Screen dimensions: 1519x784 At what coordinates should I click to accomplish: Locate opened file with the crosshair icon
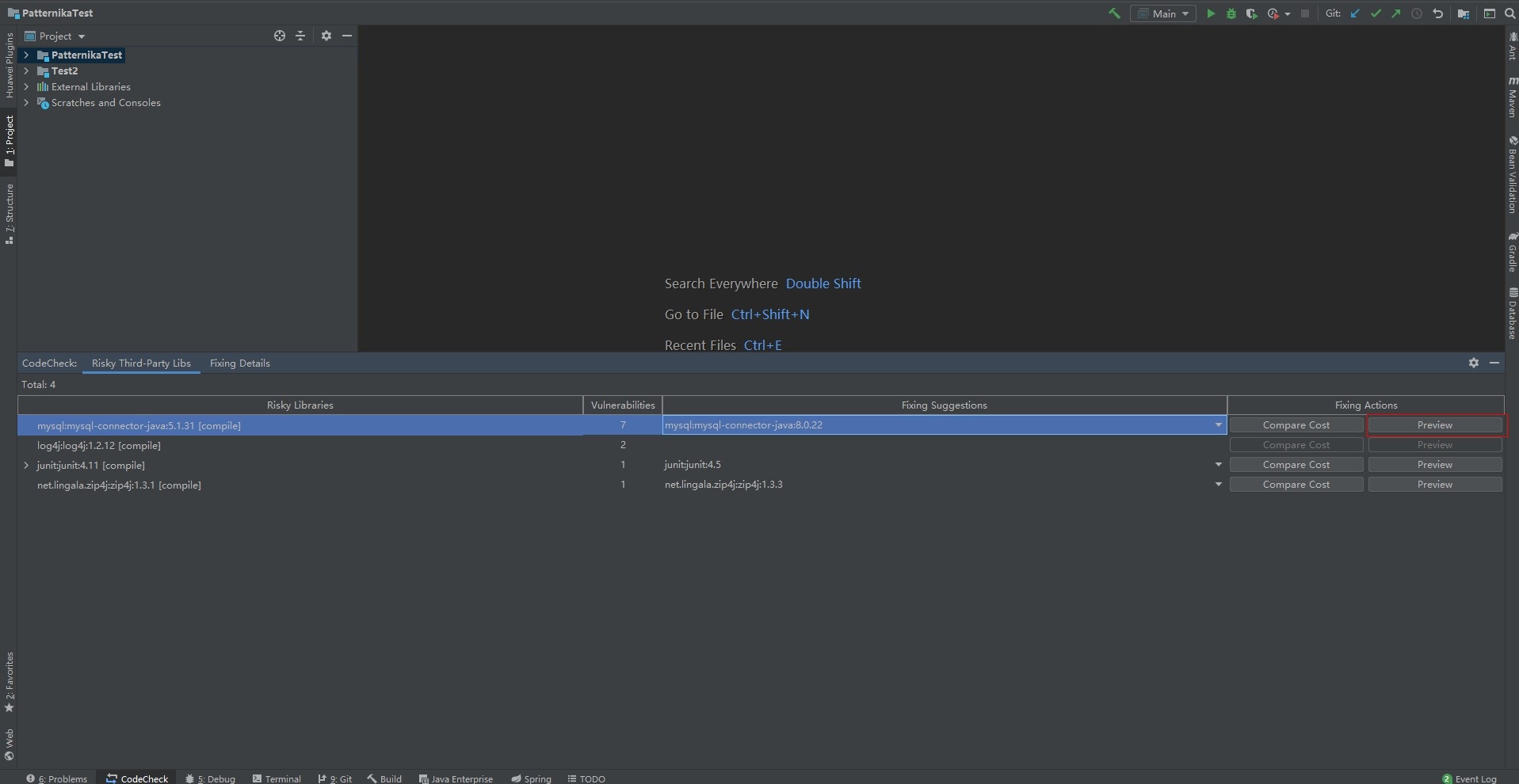[280, 36]
